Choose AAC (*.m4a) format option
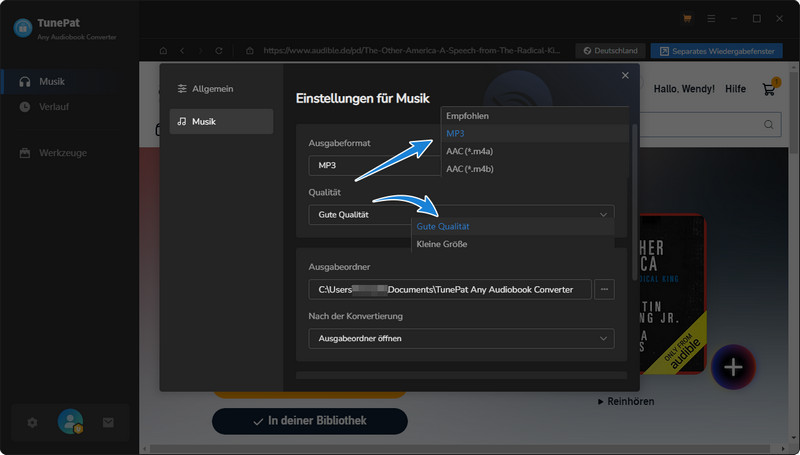This screenshot has height=455, width=800. [535, 151]
